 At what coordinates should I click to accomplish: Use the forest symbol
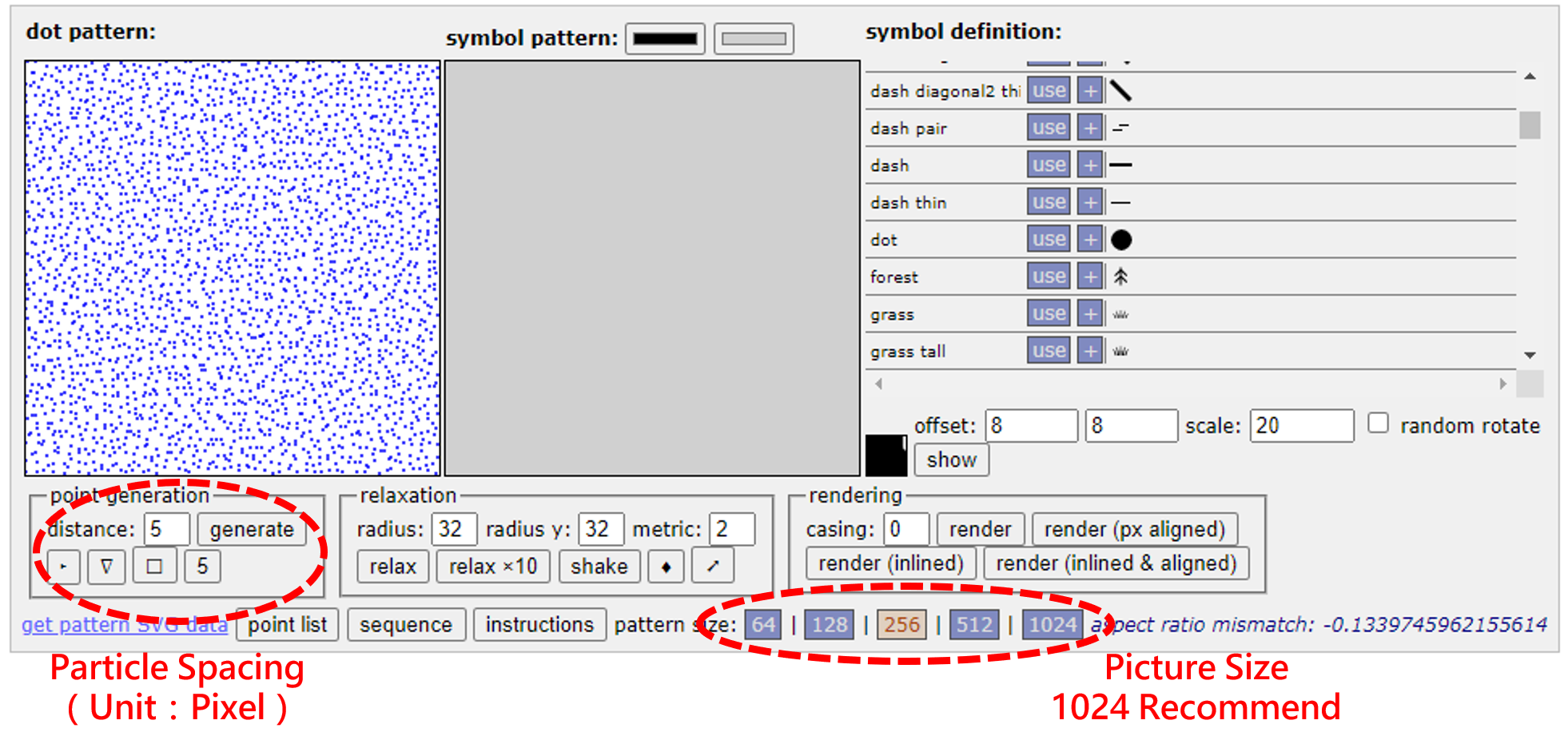tap(1049, 276)
